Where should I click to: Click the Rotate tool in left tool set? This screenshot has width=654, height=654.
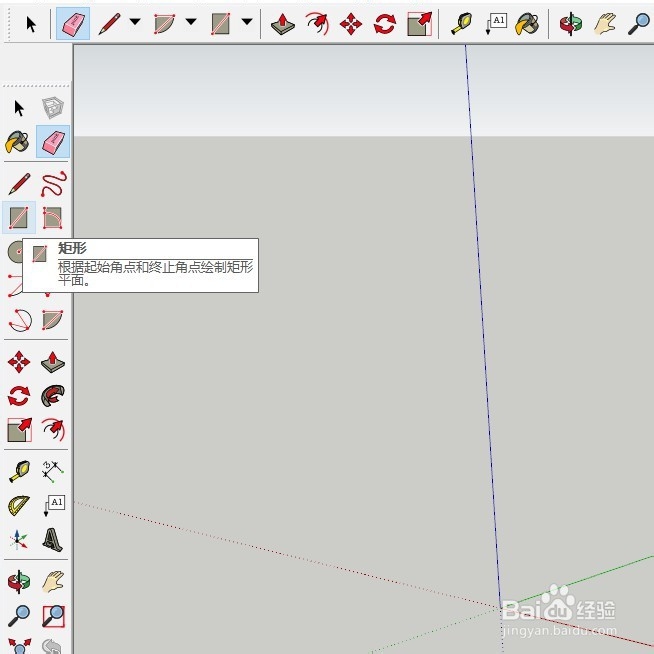tap(19, 396)
